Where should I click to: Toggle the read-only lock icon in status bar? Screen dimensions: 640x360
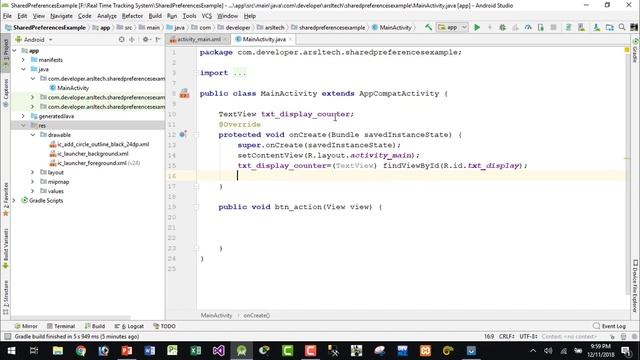pos(612,336)
